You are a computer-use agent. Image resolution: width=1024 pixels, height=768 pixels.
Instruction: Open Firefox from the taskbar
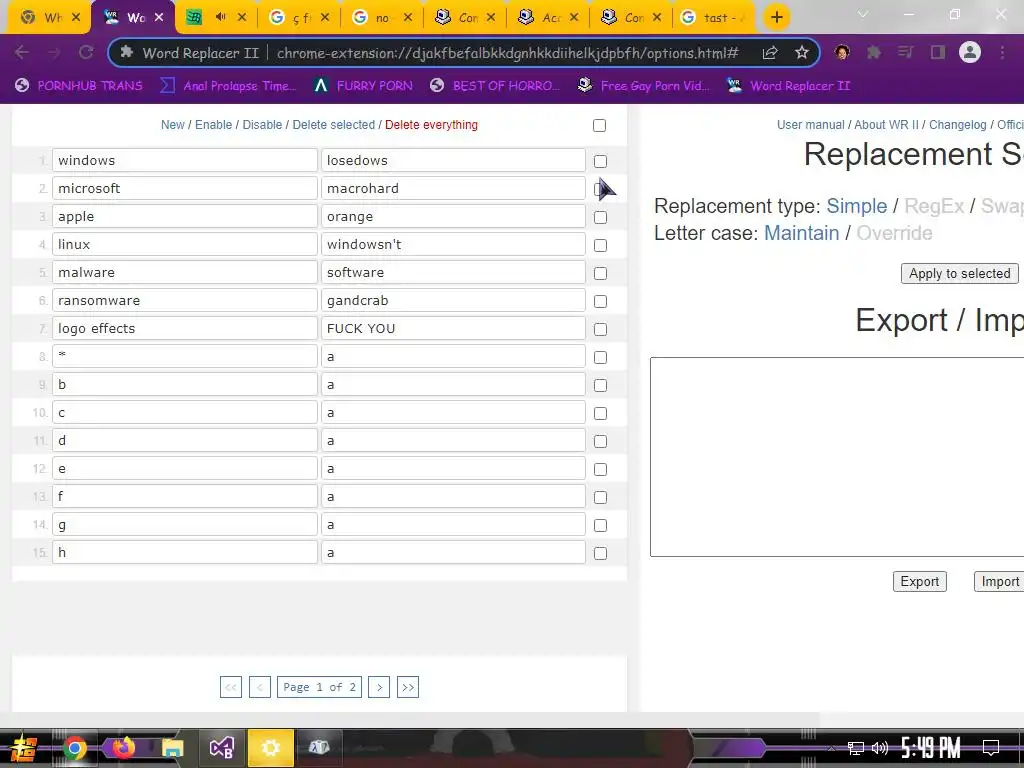point(123,747)
